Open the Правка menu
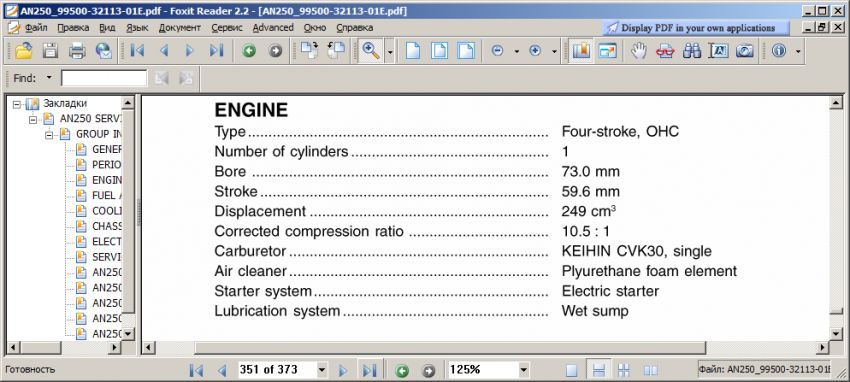Screen dimensions: 850x382 [x=73, y=27]
